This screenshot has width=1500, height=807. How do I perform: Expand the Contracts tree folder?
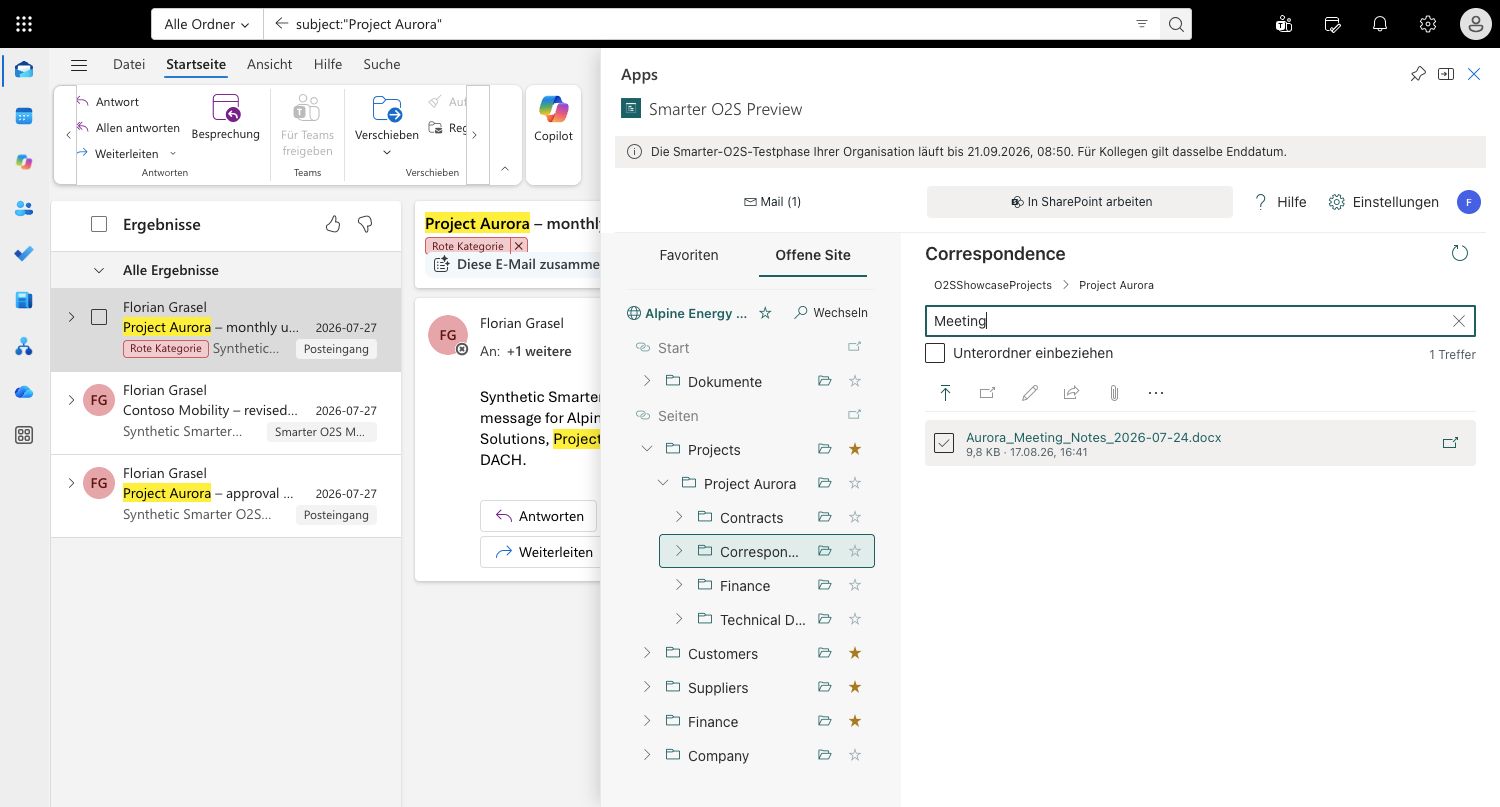pyautogui.click(x=679, y=517)
